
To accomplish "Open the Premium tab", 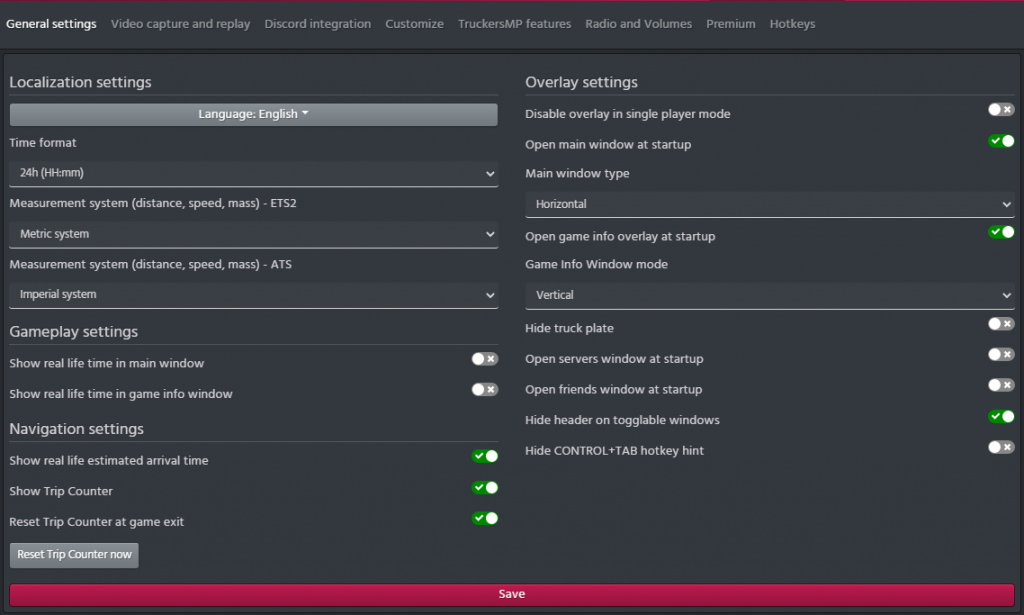I will 730,24.
